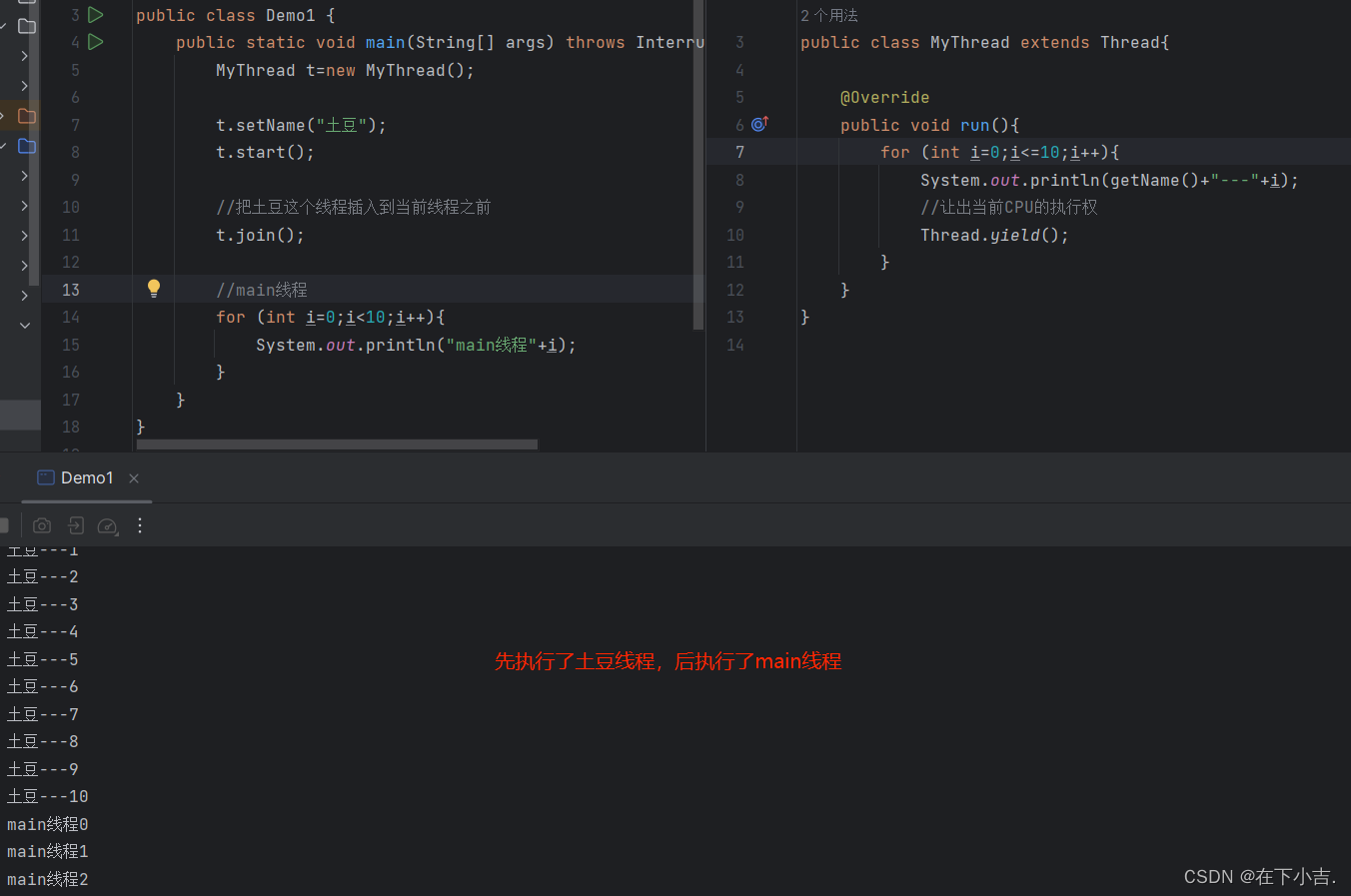Click the t.setName("土豆"); statement
The width and height of the screenshot is (1351, 896).
301,125
